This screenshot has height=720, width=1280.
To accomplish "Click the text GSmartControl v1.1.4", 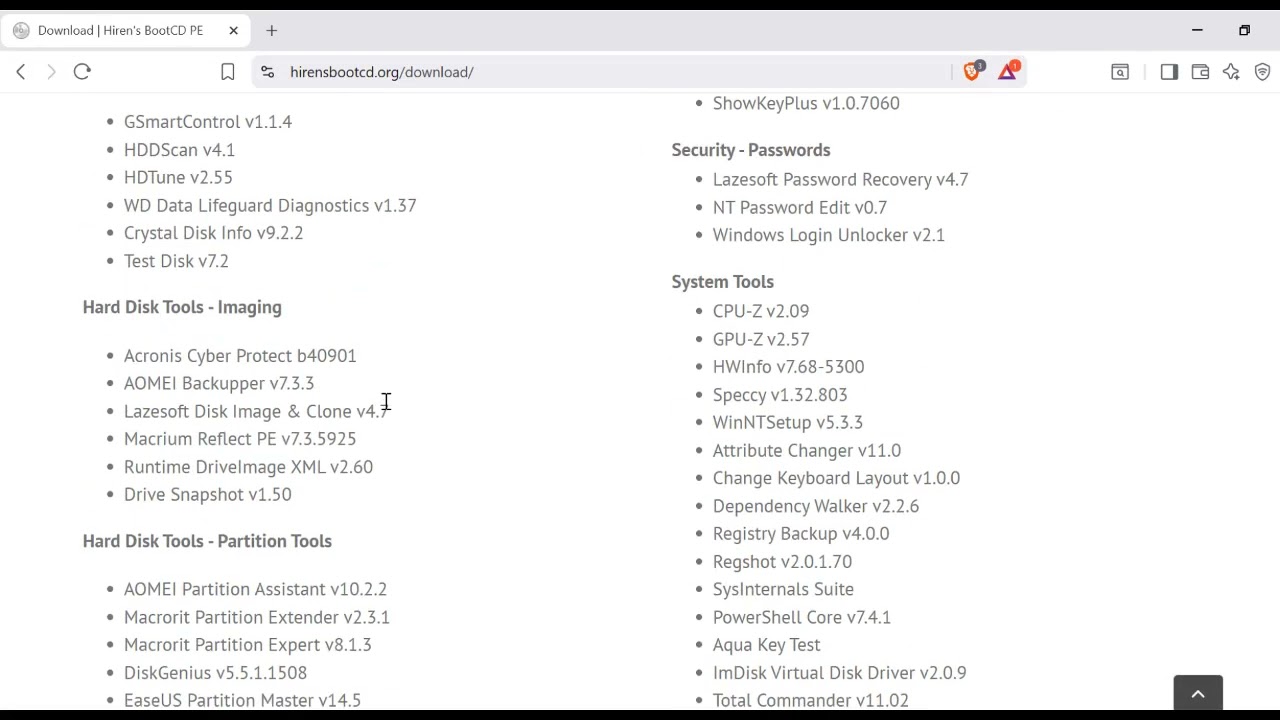I will click(x=208, y=122).
